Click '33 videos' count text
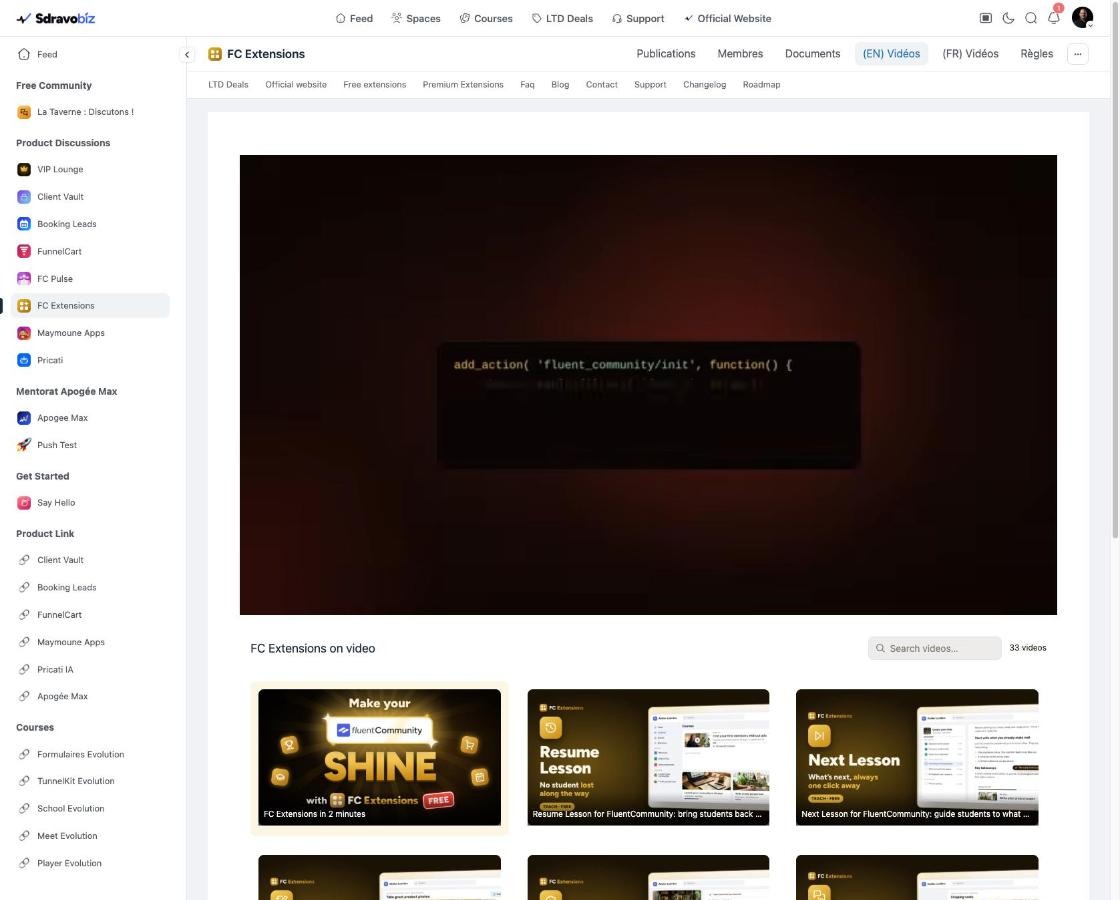Screen dimensions: 1120x900 coord(1028,648)
